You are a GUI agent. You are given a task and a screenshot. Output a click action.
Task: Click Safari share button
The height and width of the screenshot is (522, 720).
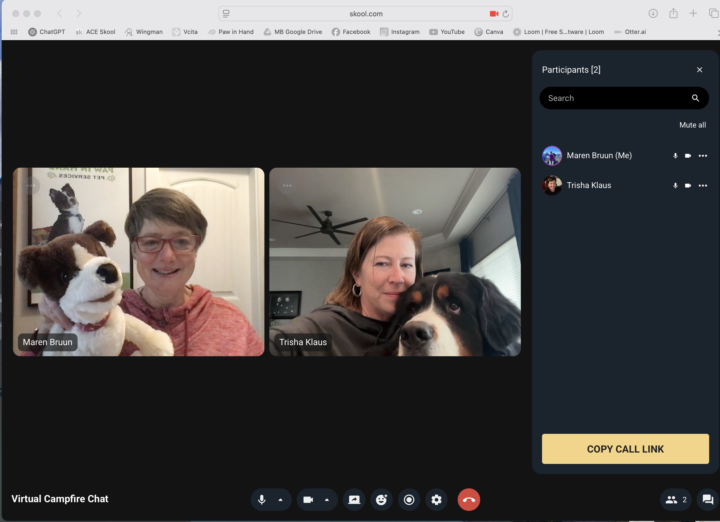click(673, 13)
